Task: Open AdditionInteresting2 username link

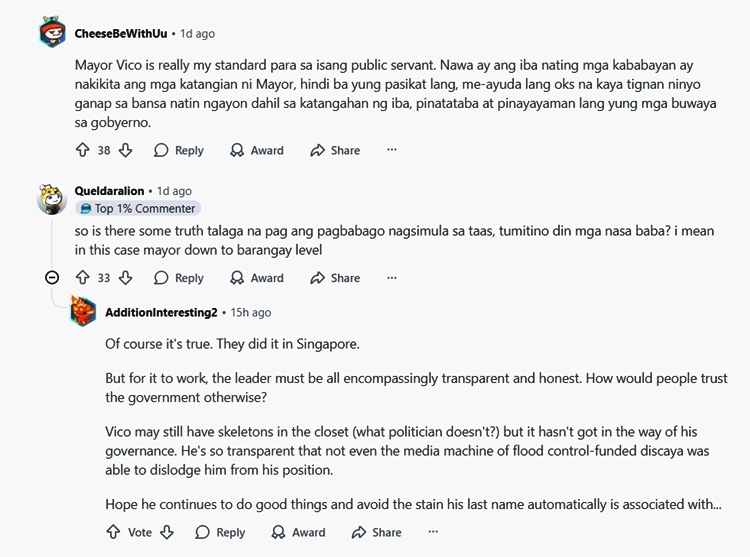Action: click(x=161, y=313)
